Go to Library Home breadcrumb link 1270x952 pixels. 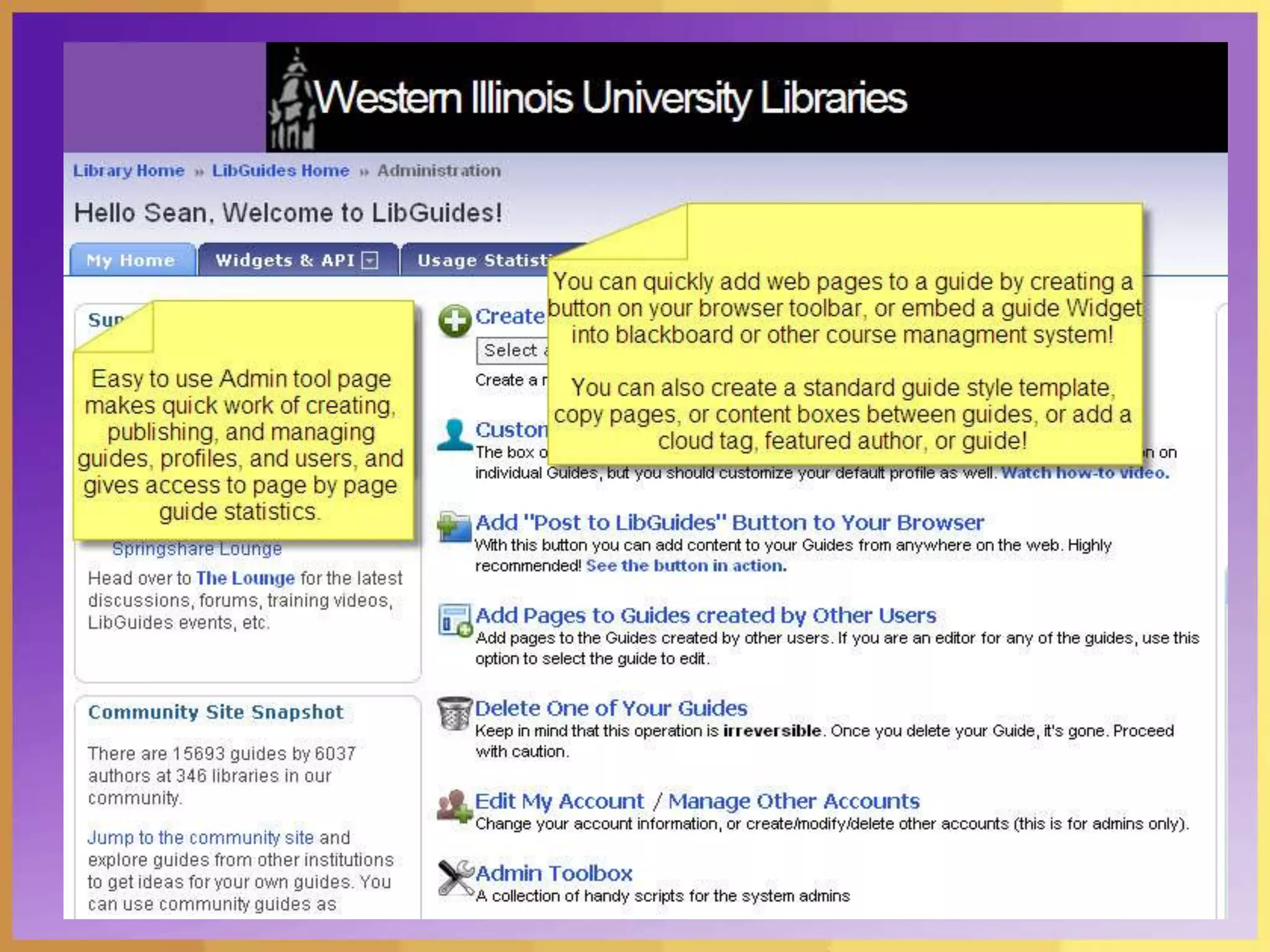click(129, 170)
